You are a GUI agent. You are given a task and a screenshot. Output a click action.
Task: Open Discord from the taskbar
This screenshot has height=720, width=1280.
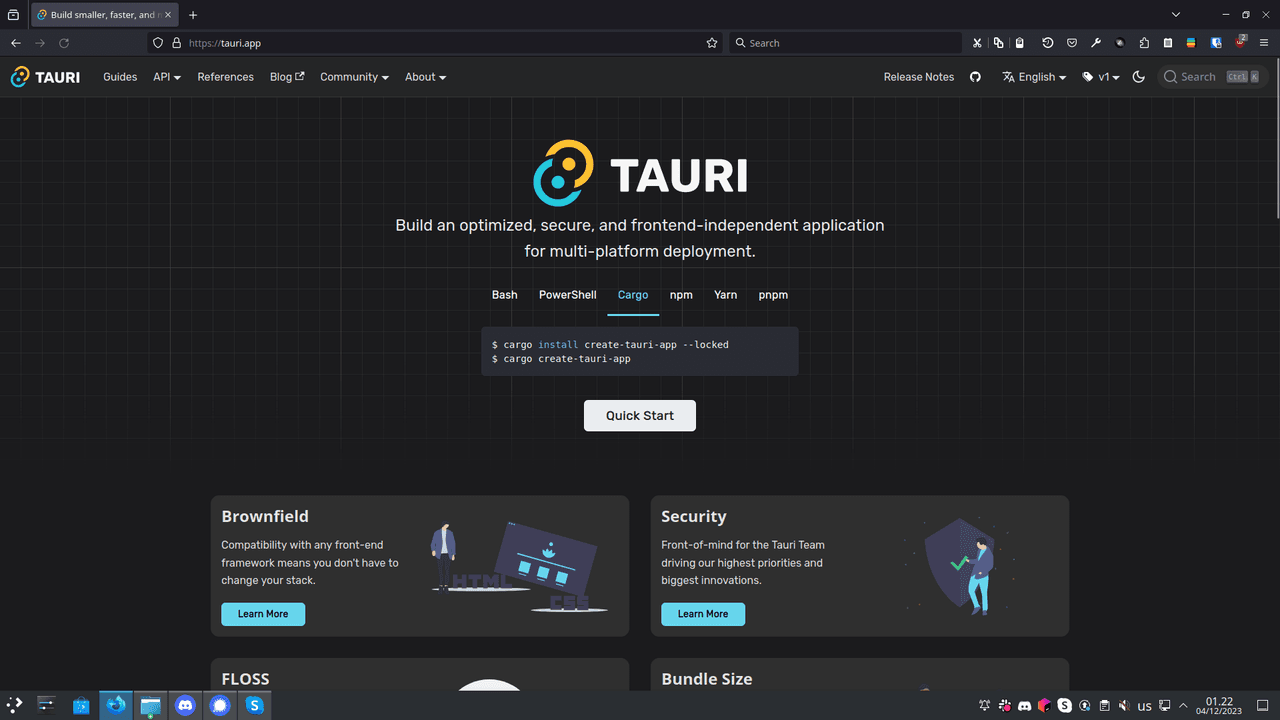coord(185,705)
